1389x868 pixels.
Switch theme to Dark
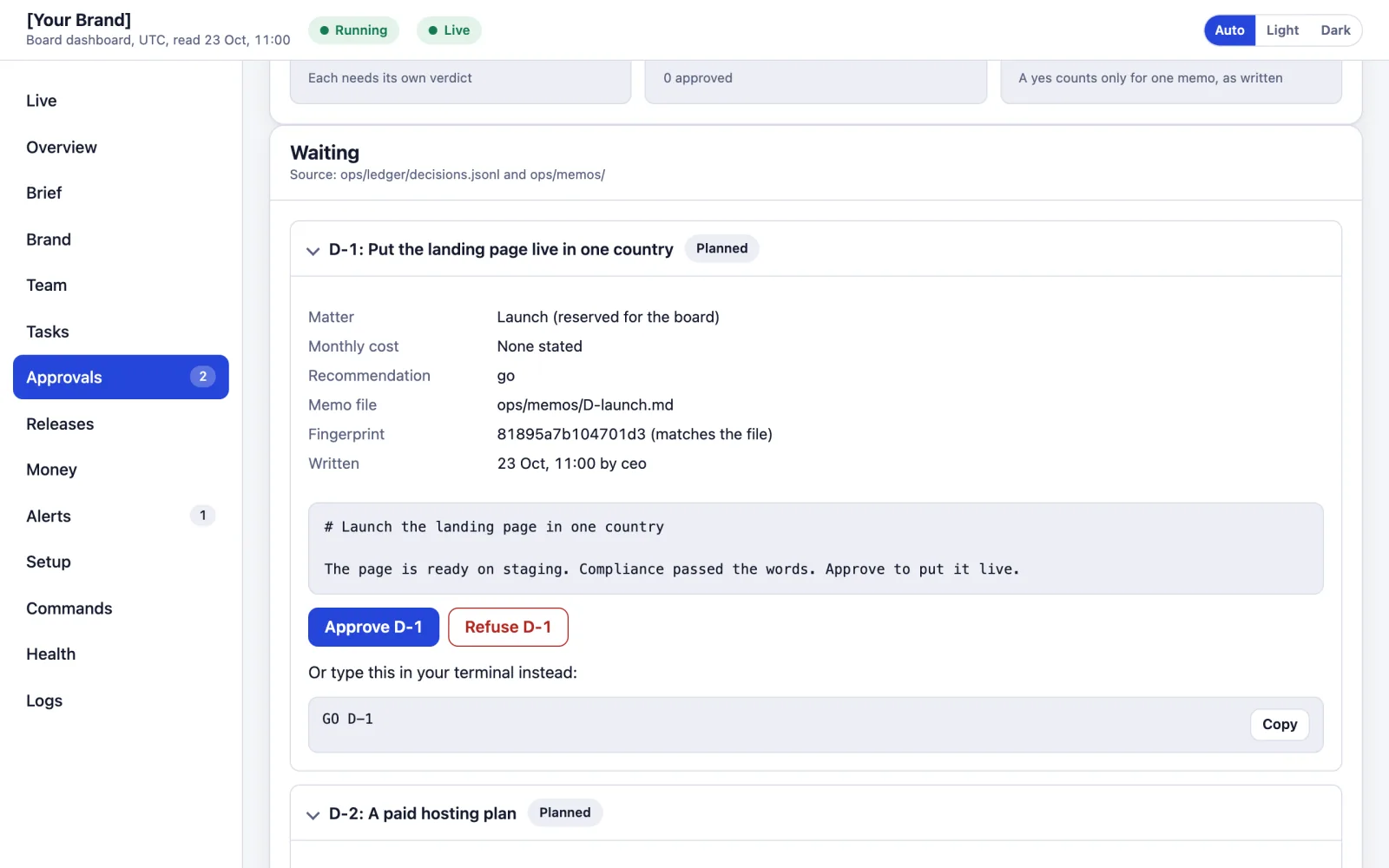tap(1335, 30)
